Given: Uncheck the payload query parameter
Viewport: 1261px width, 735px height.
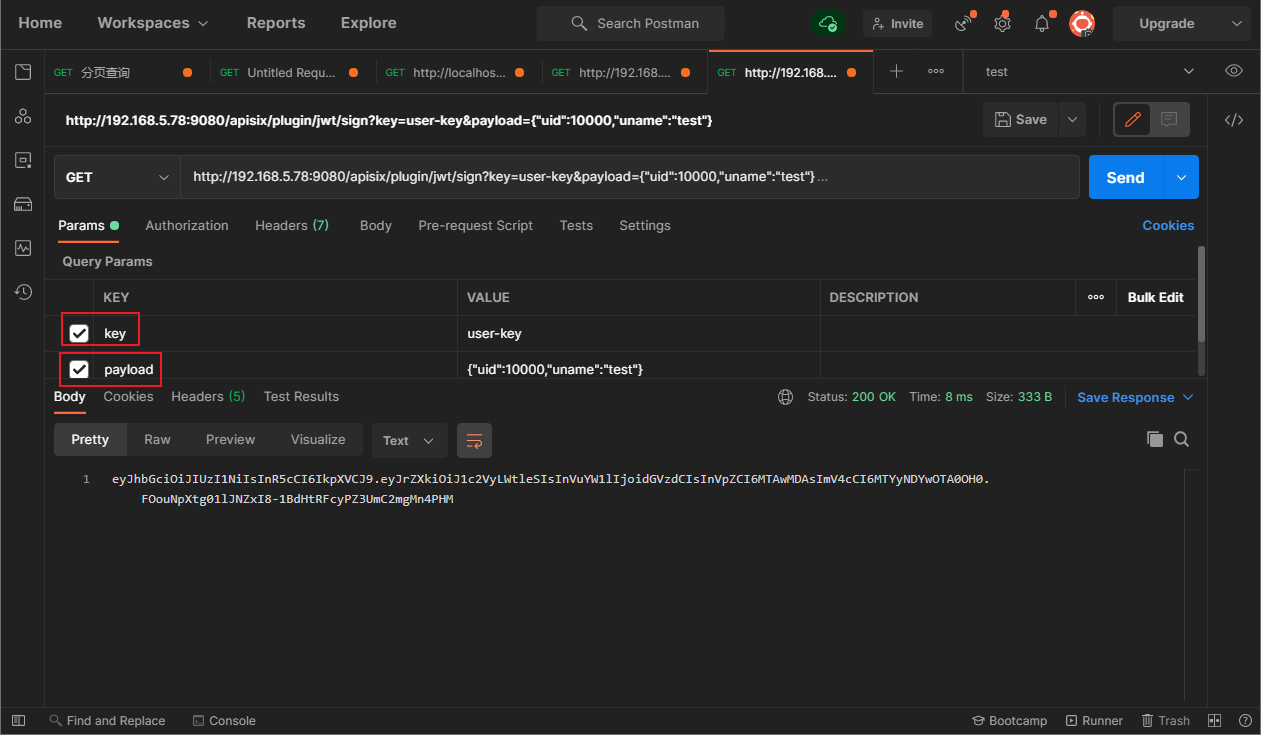Looking at the screenshot, I should point(79,369).
